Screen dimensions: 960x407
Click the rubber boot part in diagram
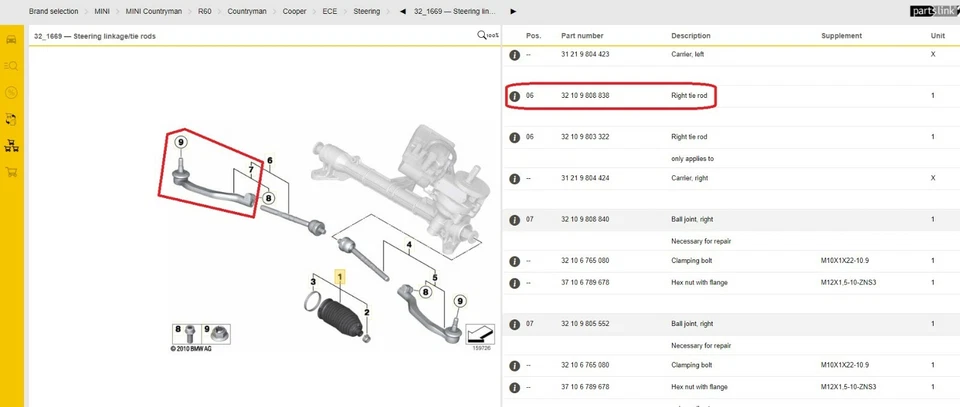[341, 317]
